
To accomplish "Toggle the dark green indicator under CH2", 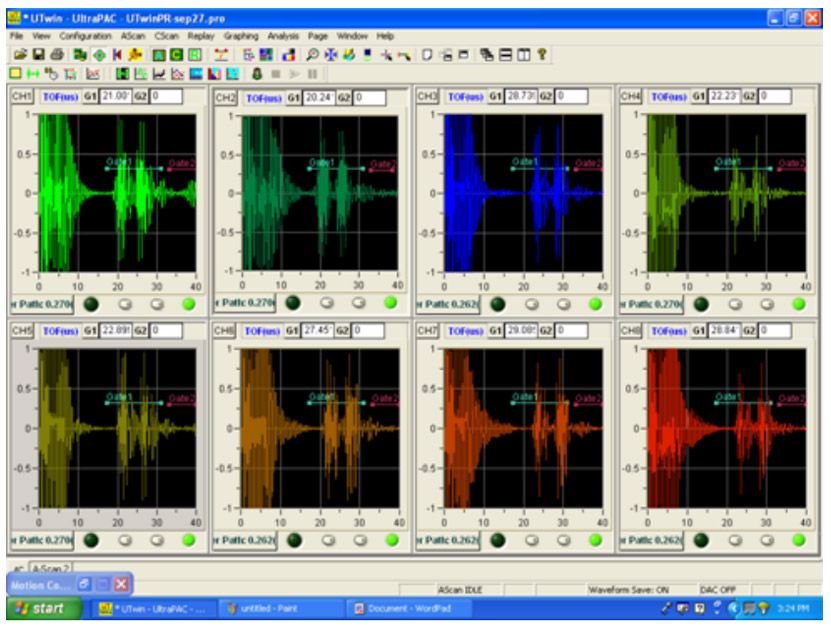I will click(292, 302).
